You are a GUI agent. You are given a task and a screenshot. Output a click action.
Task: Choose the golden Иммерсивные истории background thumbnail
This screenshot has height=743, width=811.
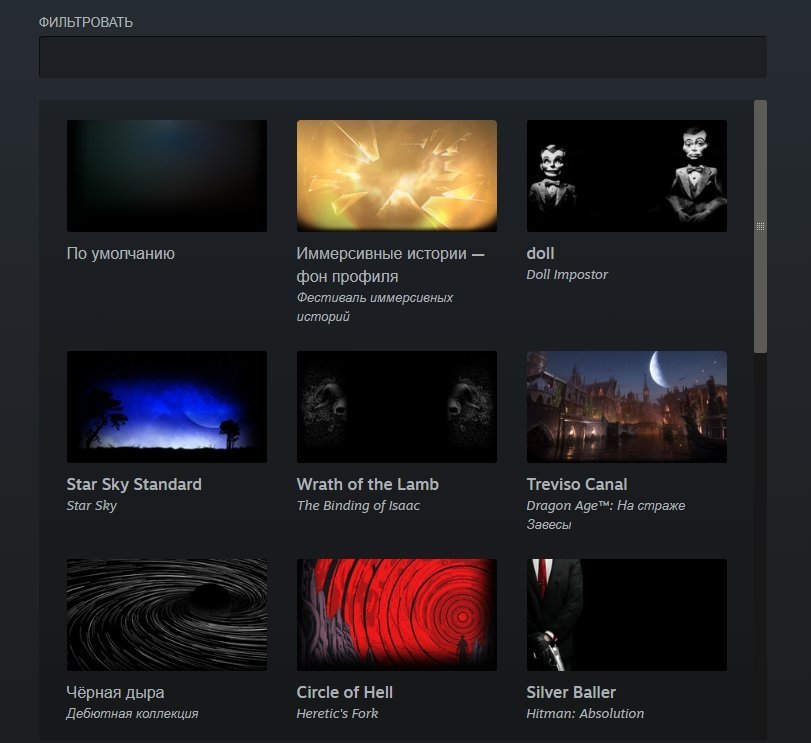[x=397, y=176]
